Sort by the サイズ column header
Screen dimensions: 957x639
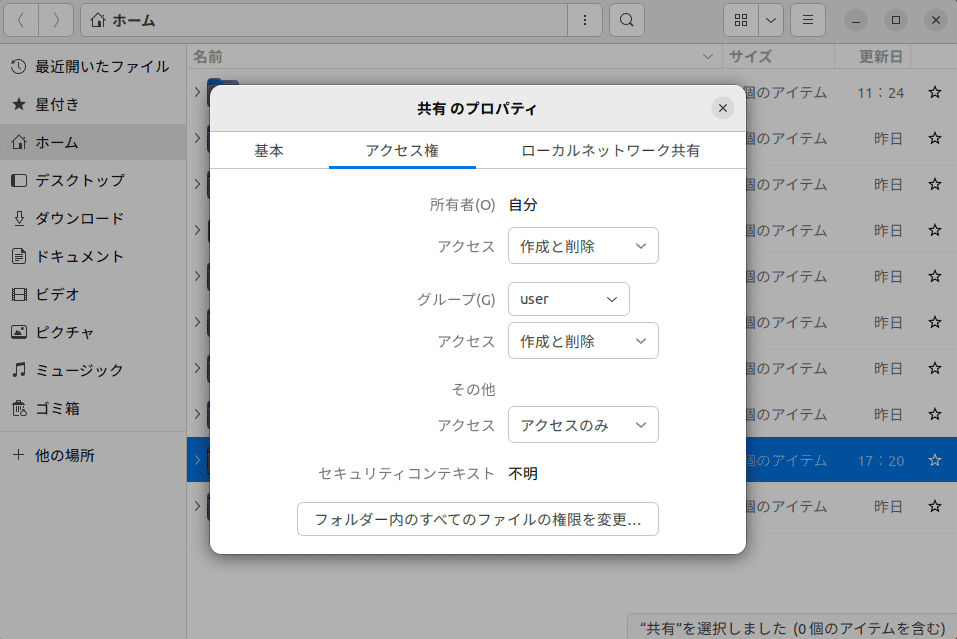pos(778,57)
